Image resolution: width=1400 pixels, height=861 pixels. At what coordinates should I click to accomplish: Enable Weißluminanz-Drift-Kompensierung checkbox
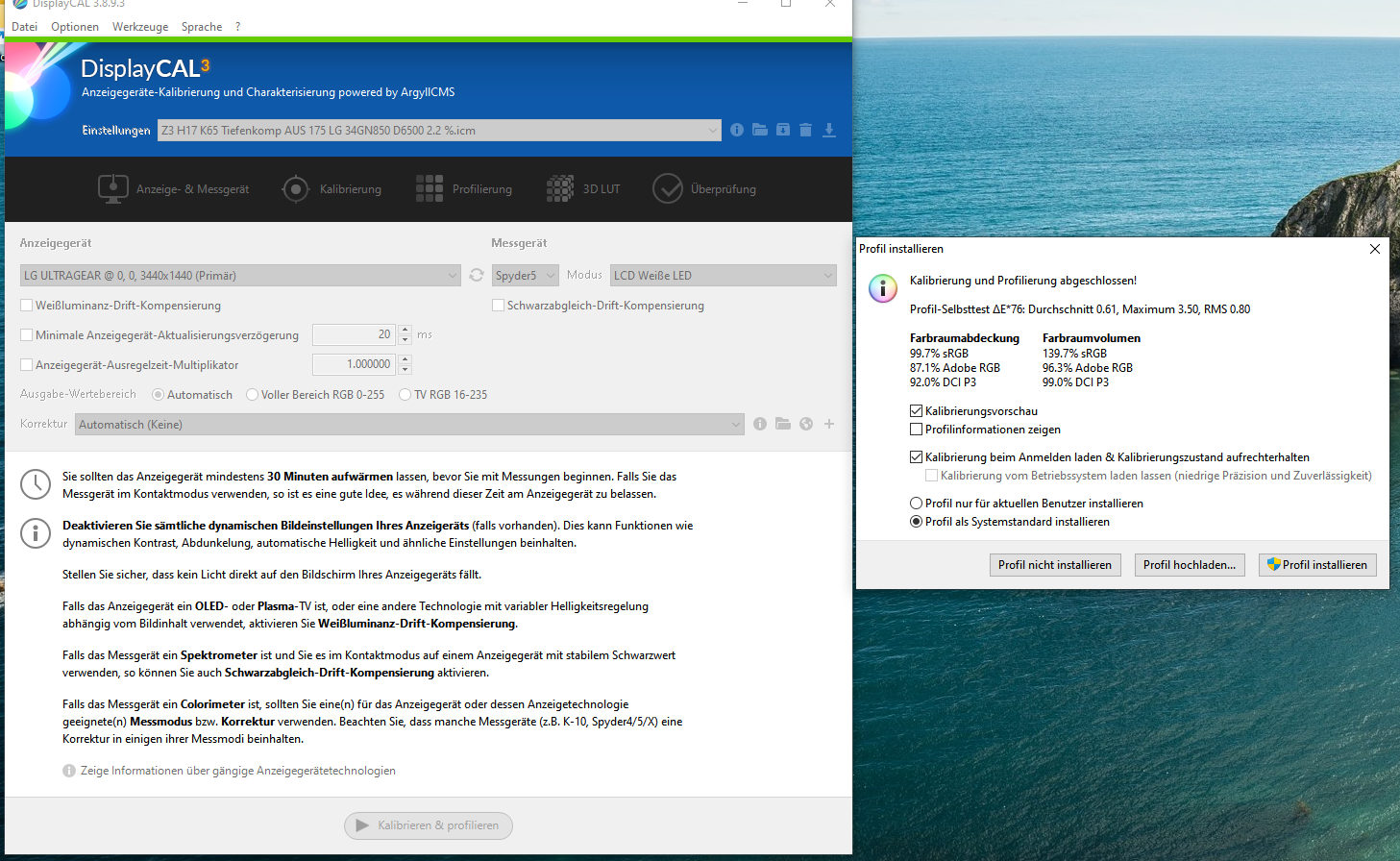pos(27,306)
